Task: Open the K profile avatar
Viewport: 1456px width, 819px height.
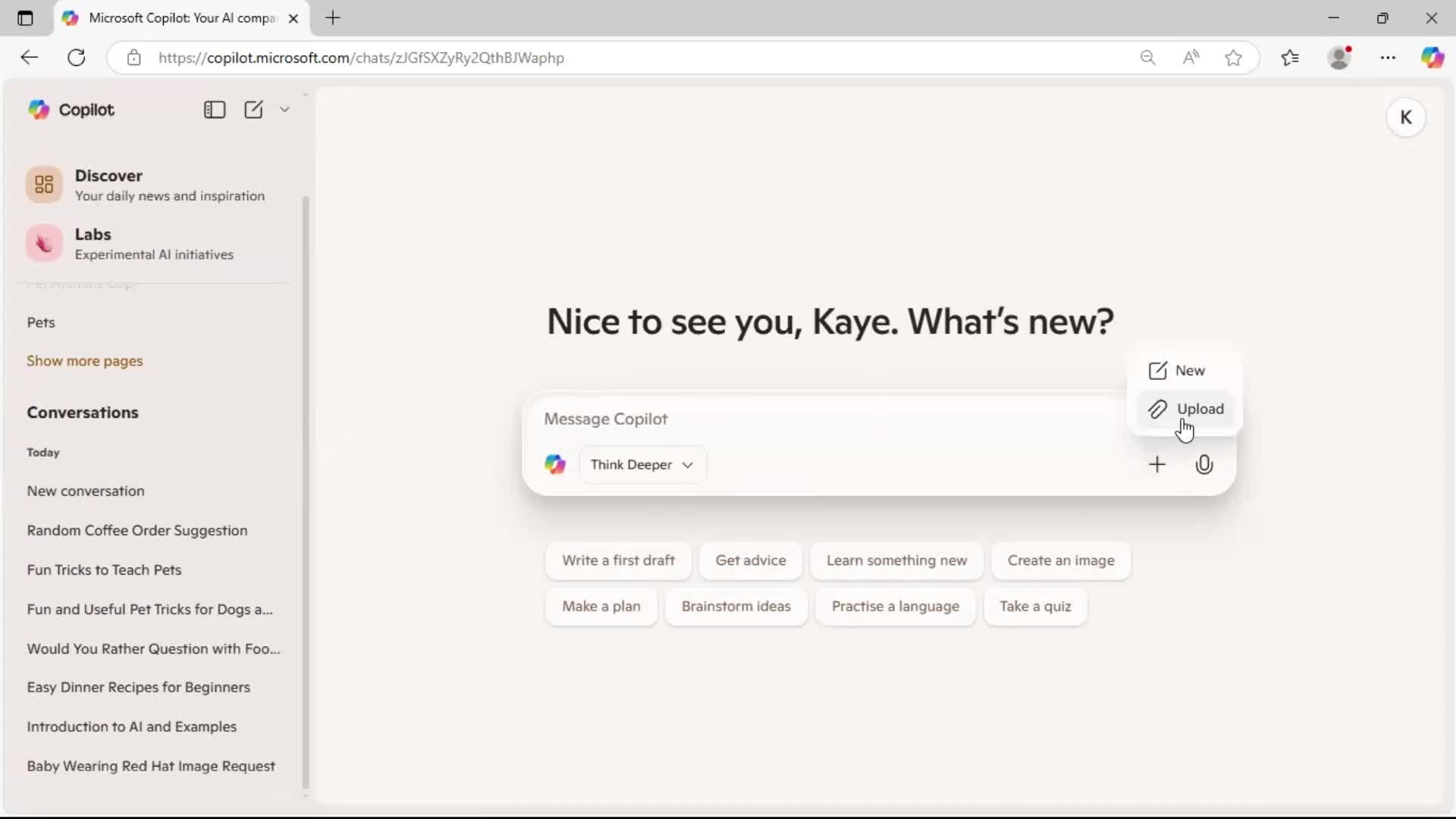Action: coord(1406,118)
